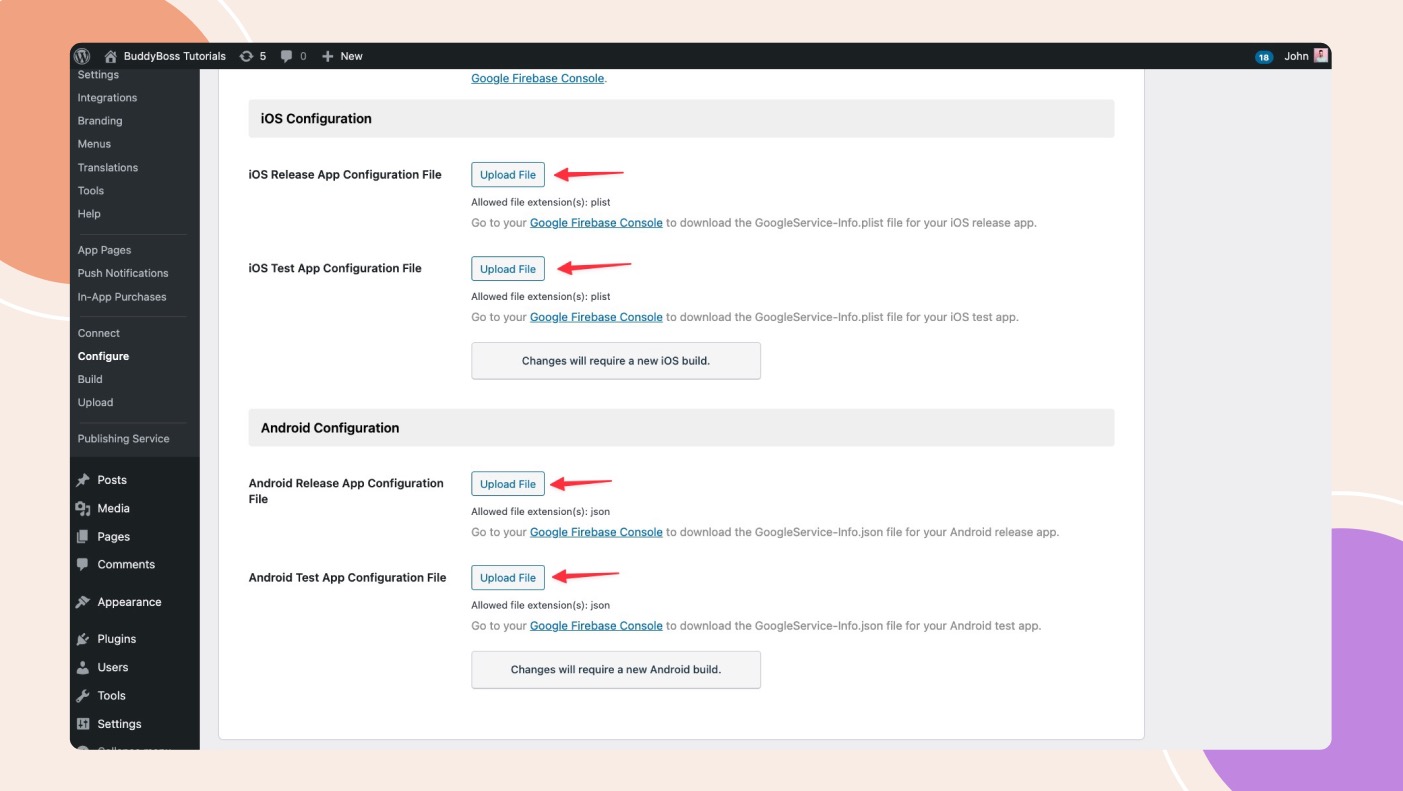Click the plus New icon
This screenshot has height=791, width=1403.
pos(327,56)
